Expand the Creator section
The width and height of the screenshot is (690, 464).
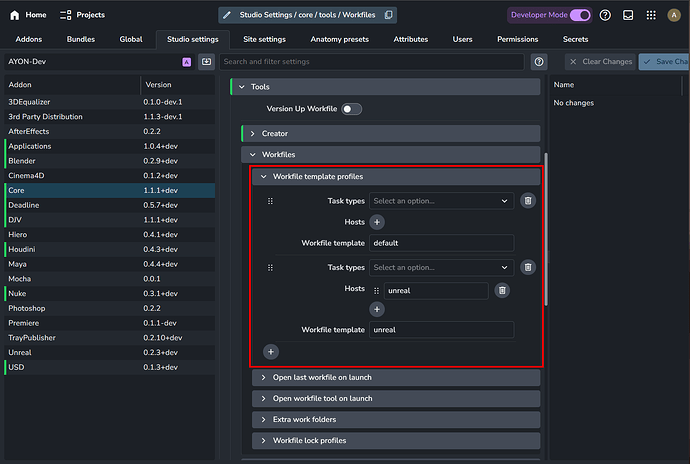(391, 133)
